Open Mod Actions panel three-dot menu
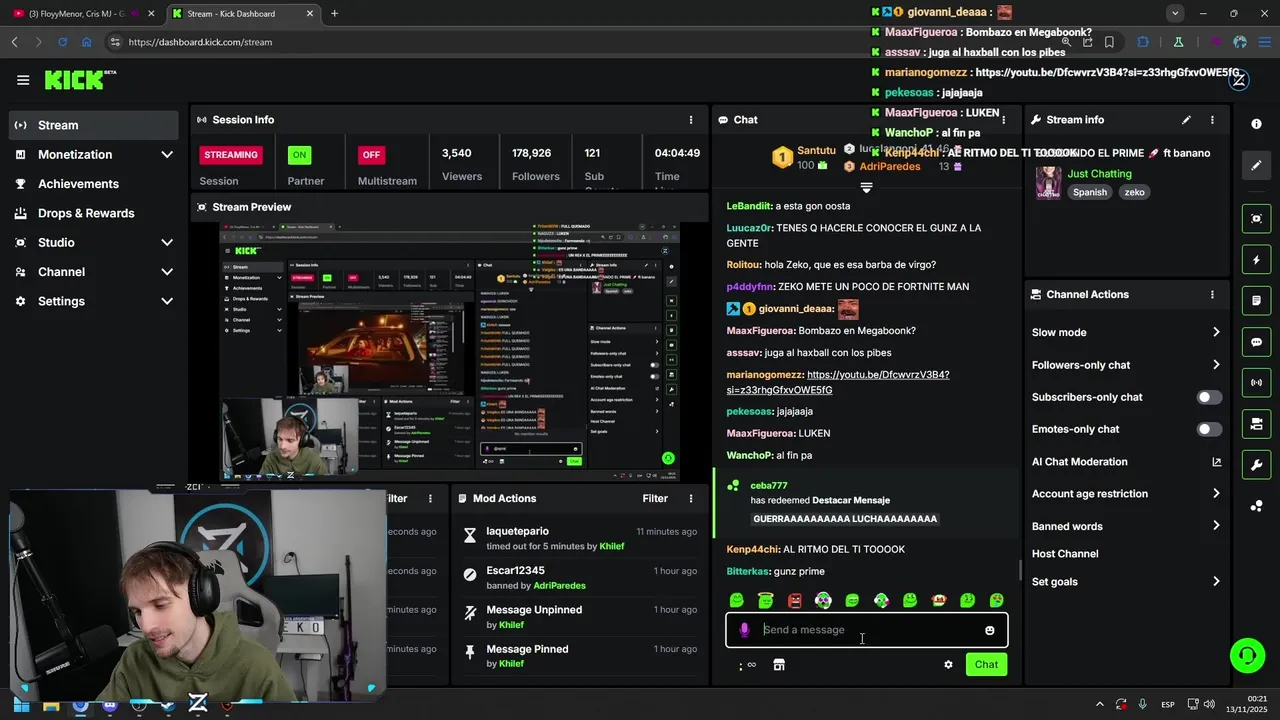Viewport: 1280px width, 720px height. (690, 498)
